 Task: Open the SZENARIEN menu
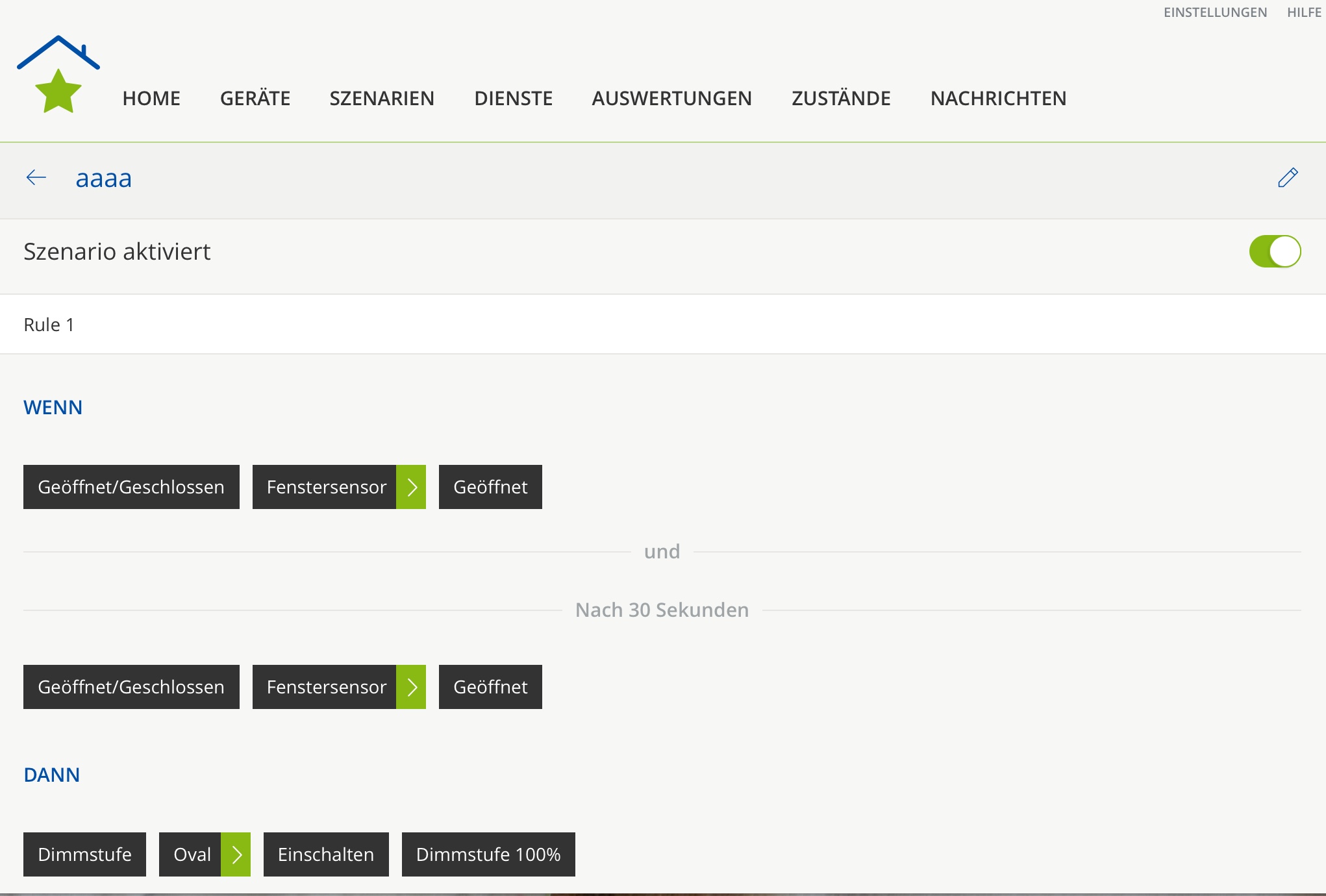pos(382,99)
